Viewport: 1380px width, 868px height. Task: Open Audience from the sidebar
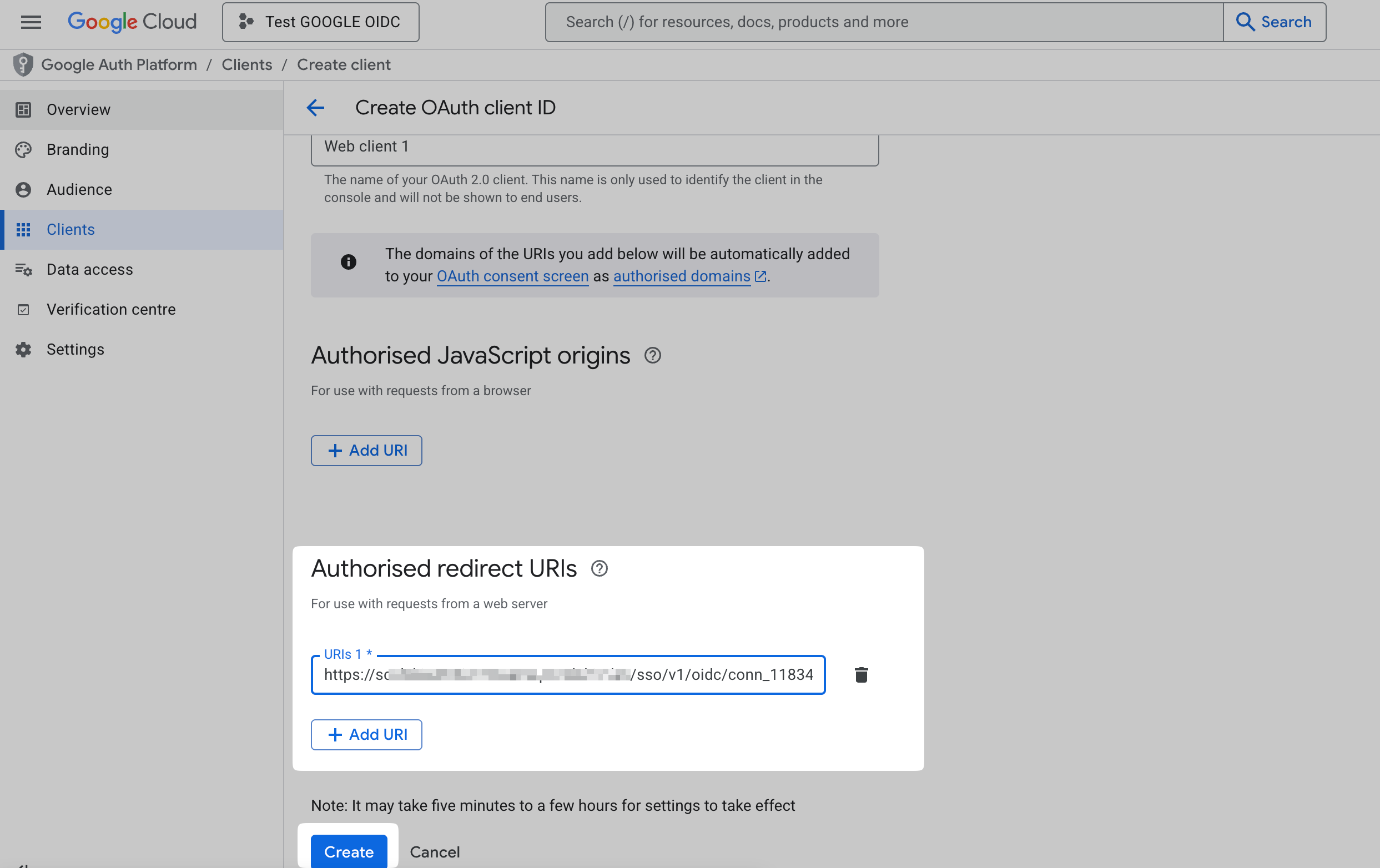79,189
